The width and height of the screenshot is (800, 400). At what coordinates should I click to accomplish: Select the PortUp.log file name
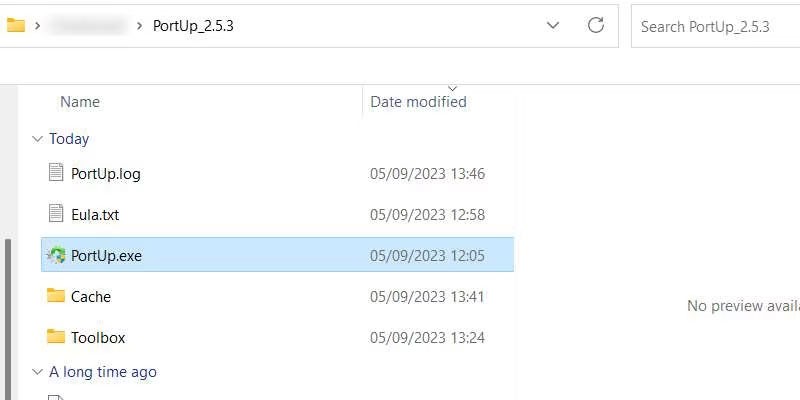106,173
